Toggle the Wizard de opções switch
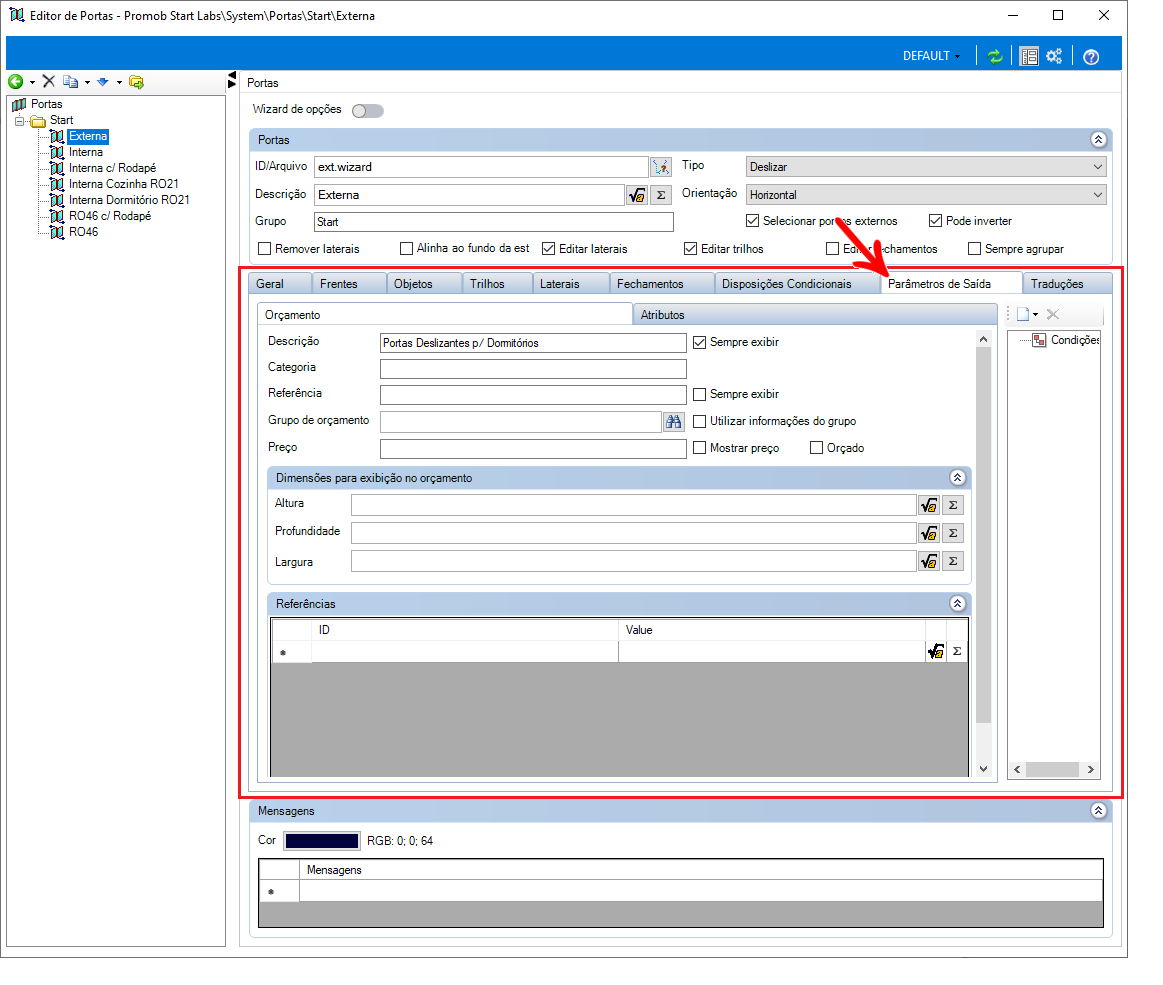This screenshot has height=985, width=1163. click(x=368, y=111)
